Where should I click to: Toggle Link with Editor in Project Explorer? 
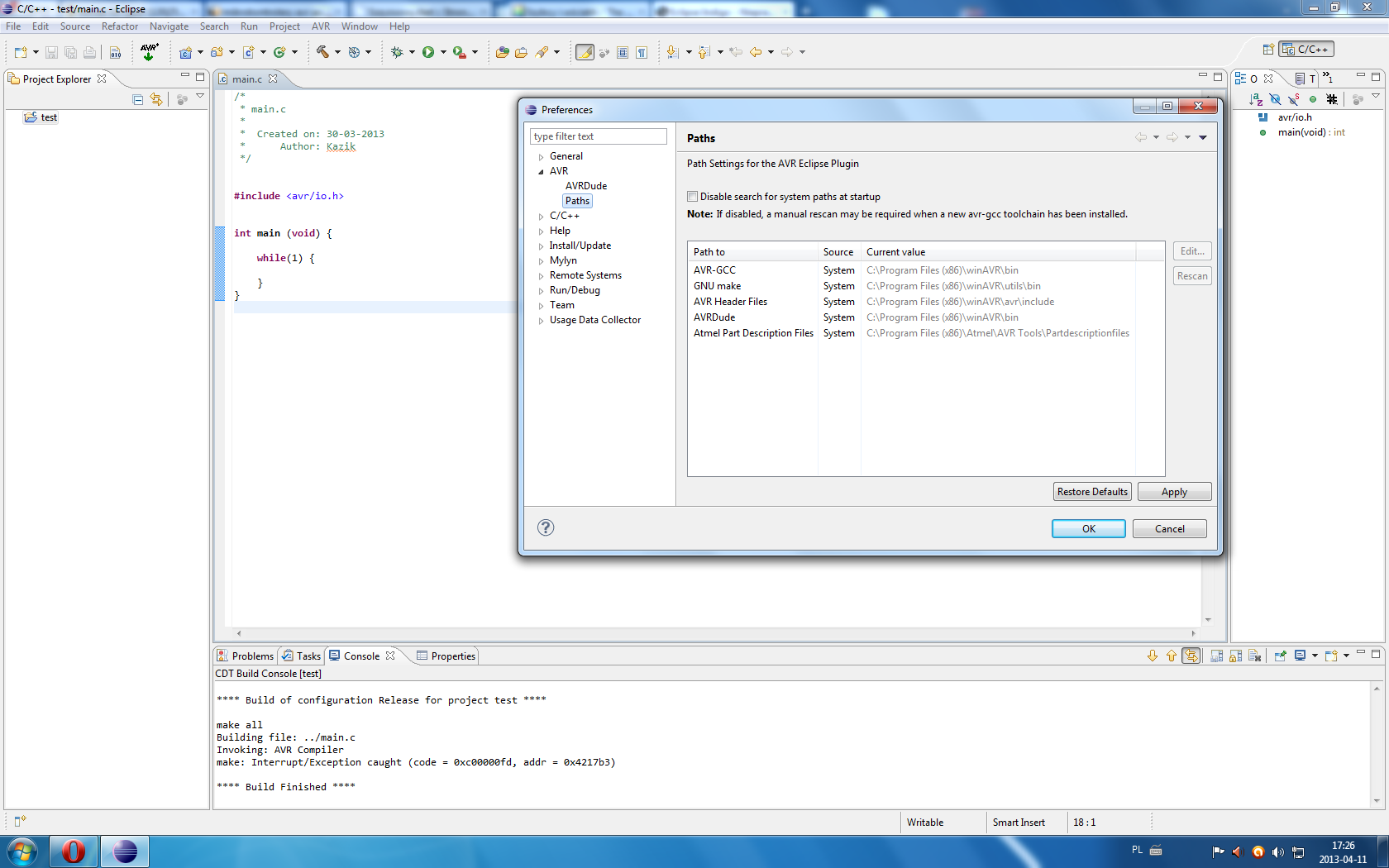tap(156, 99)
